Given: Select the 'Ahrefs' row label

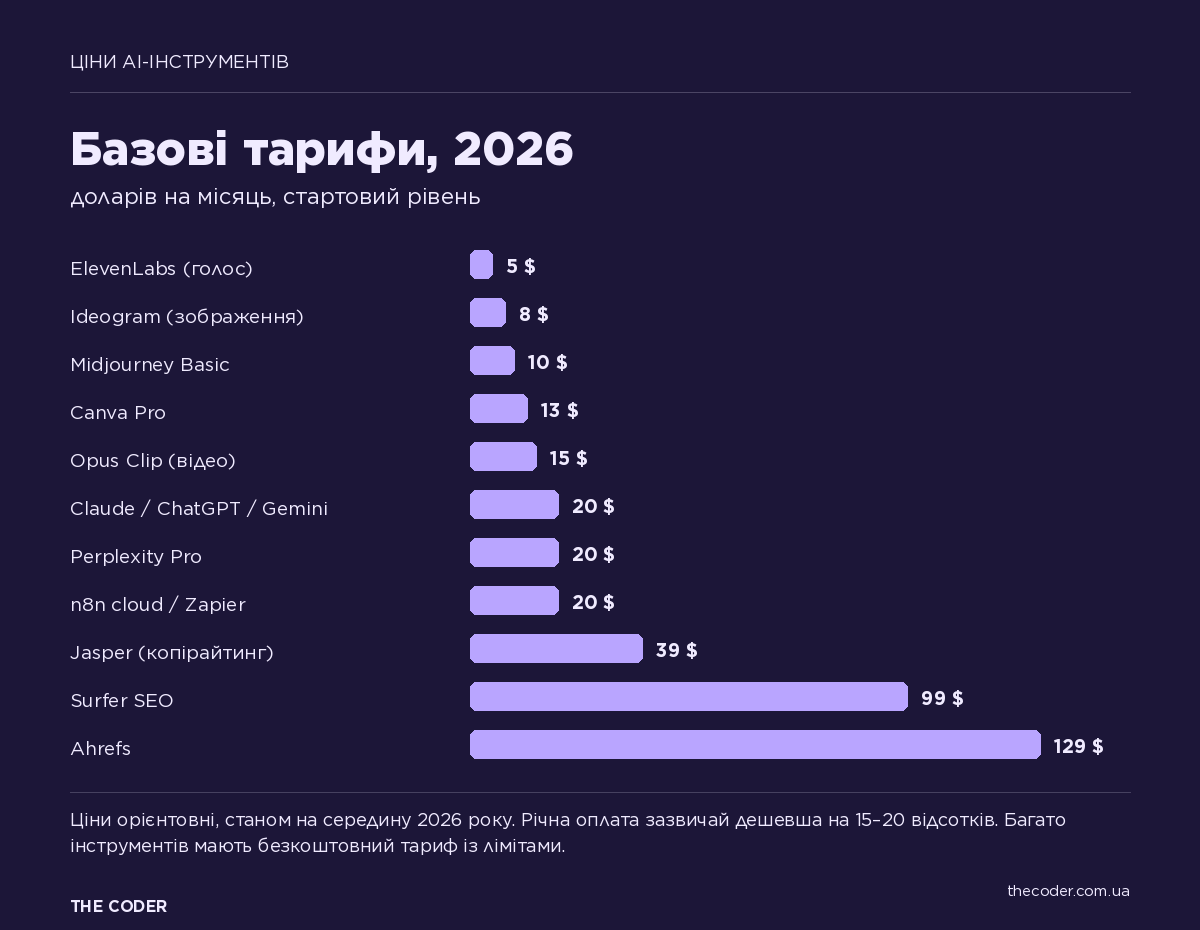Looking at the screenshot, I should [100, 748].
